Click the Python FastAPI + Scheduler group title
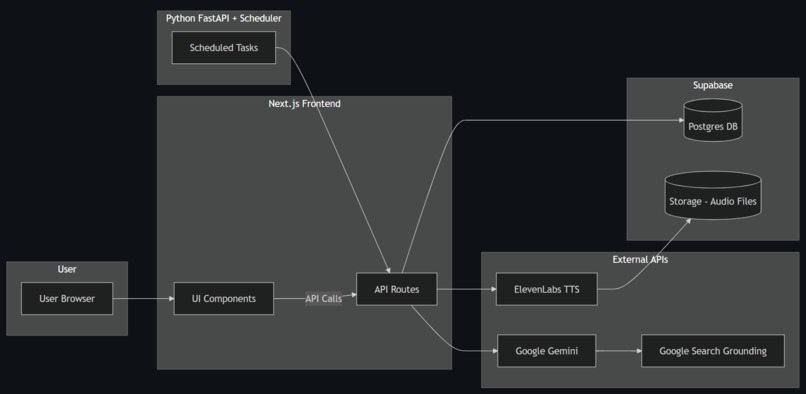This screenshot has width=806, height=394. click(x=224, y=19)
